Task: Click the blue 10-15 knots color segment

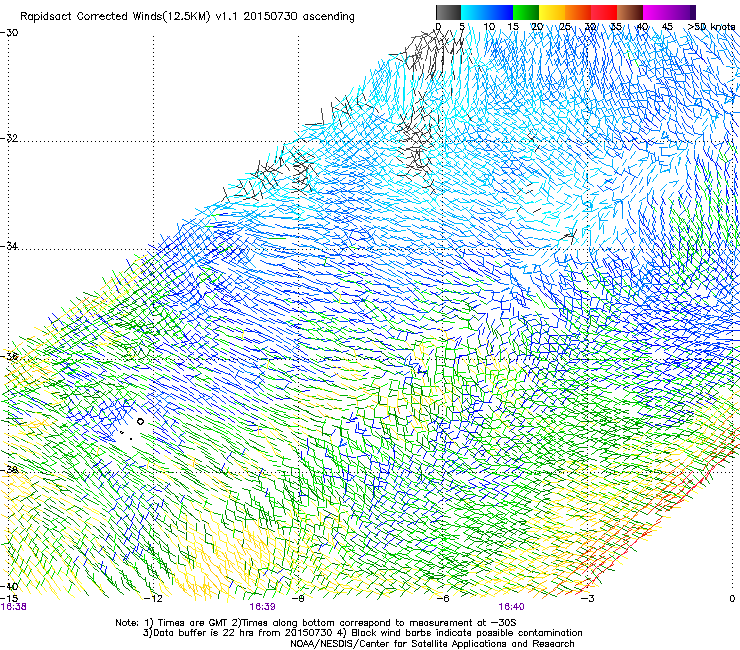Action: click(500, 12)
